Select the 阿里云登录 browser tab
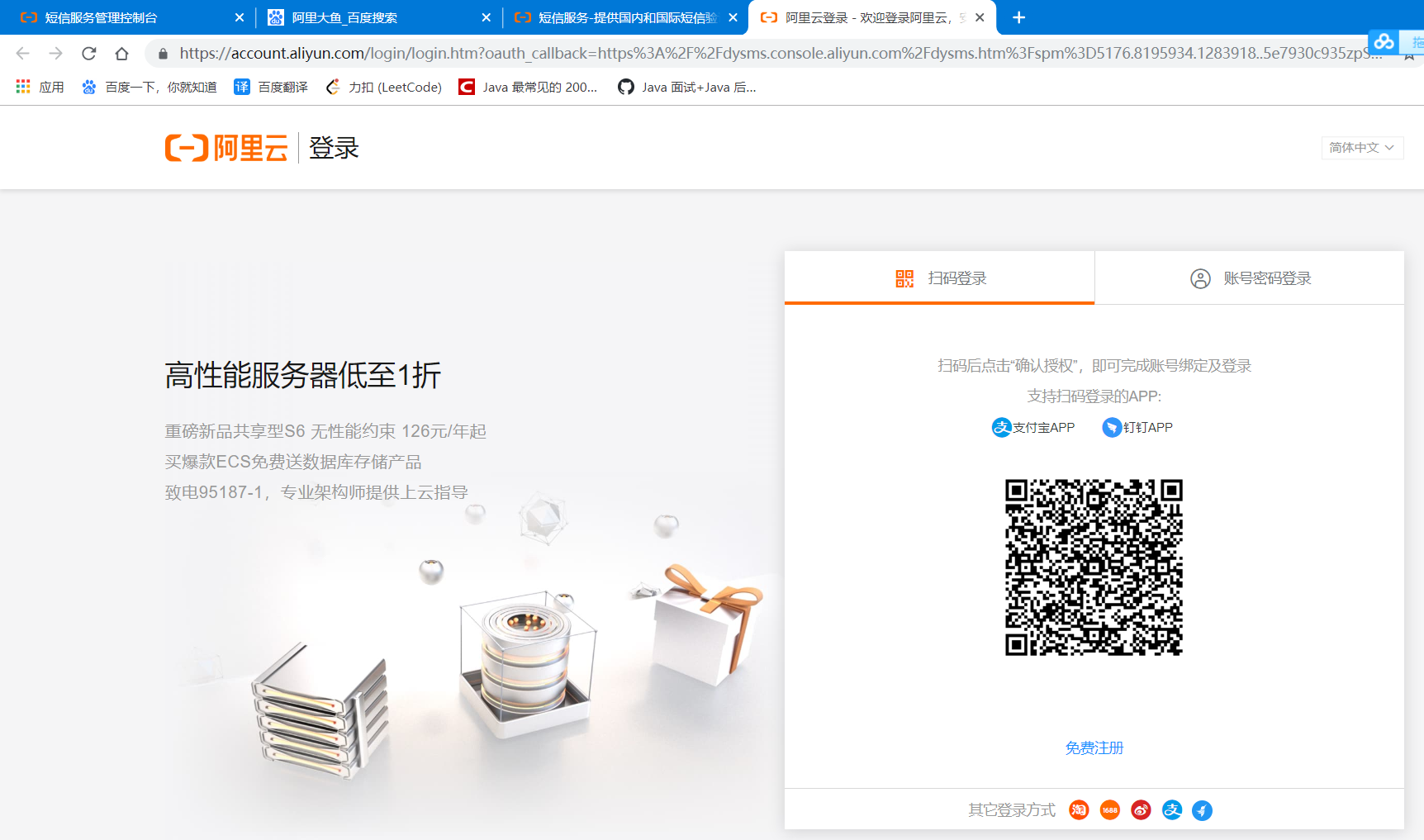 [x=871, y=17]
